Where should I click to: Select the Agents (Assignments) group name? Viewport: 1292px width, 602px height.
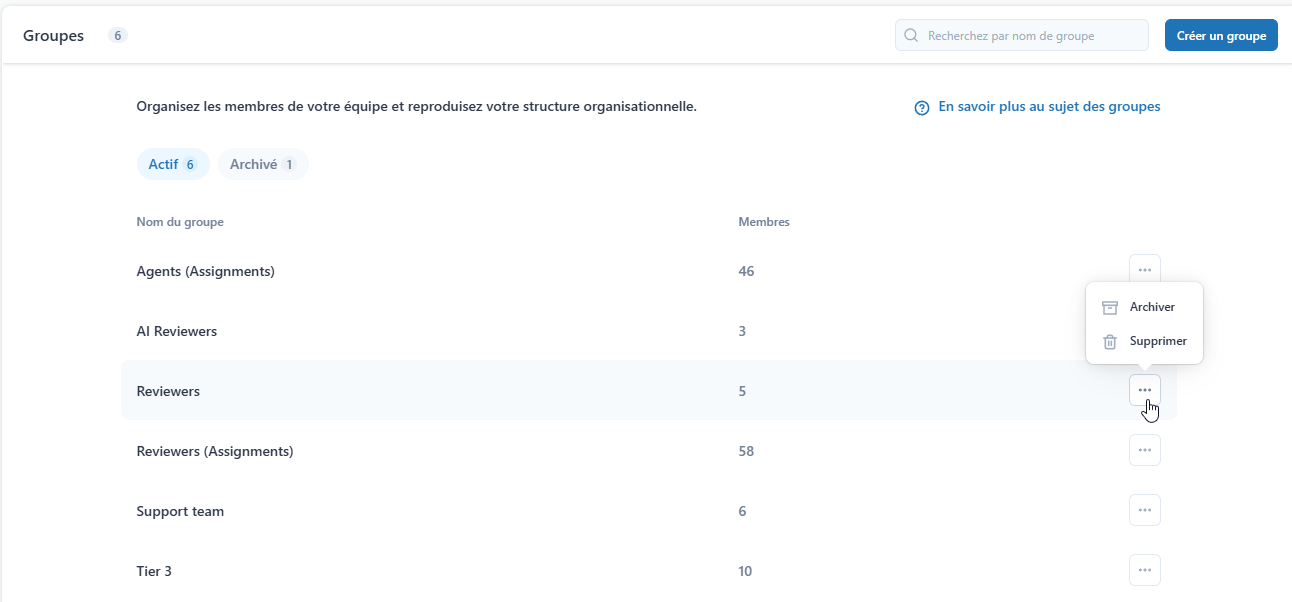click(205, 271)
